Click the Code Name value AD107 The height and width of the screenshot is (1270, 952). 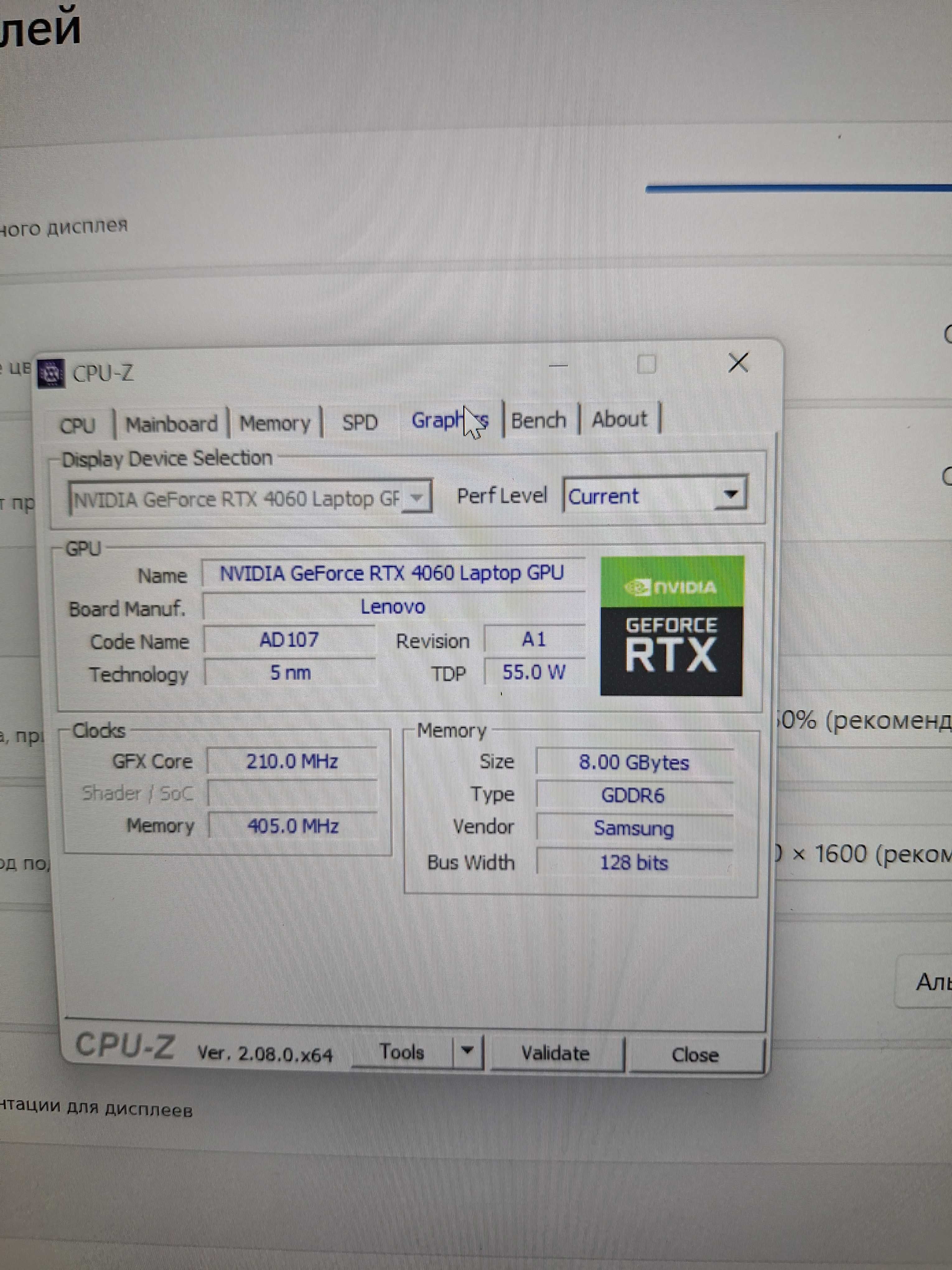(289, 640)
